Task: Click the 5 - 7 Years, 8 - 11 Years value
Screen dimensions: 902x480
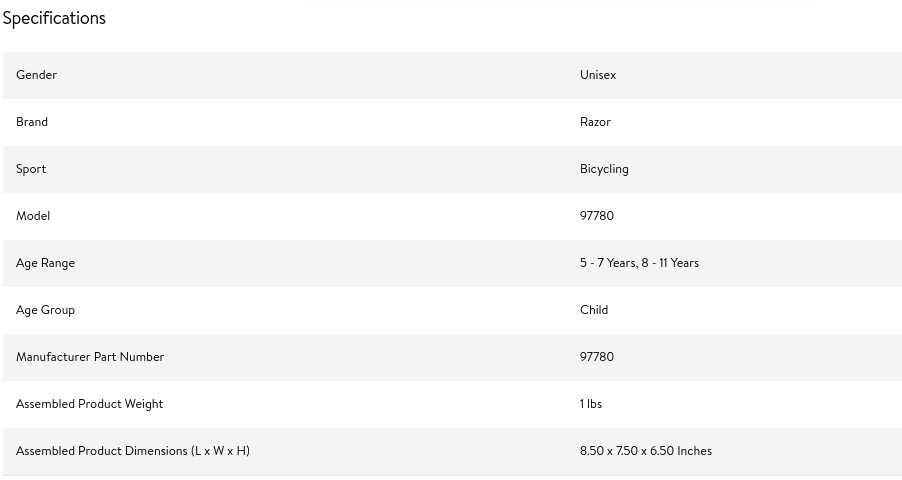Action: [x=639, y=263]
